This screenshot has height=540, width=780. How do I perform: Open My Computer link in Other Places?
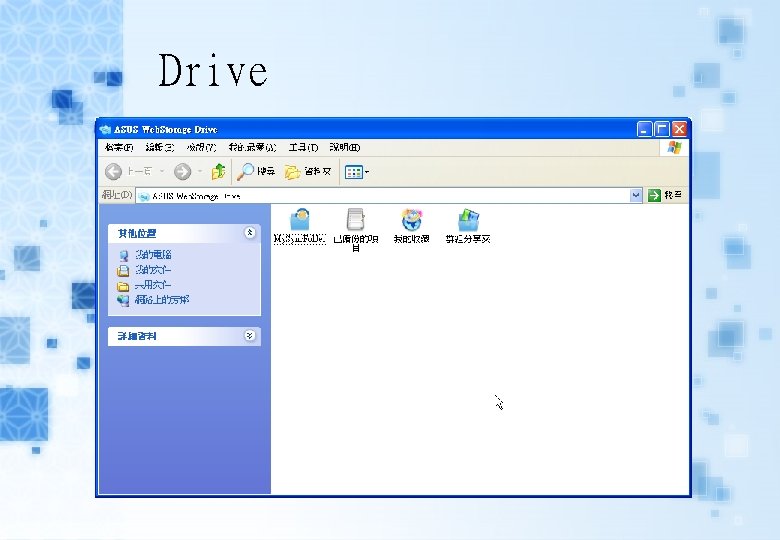[145, 255]
